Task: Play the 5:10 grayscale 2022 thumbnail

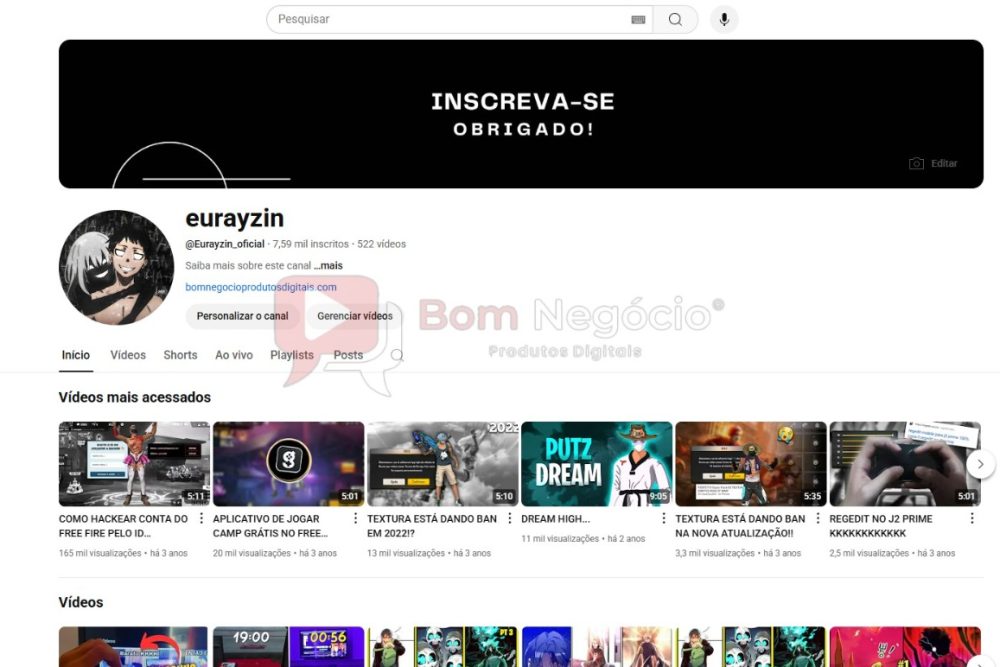Action: coord(443,464)
